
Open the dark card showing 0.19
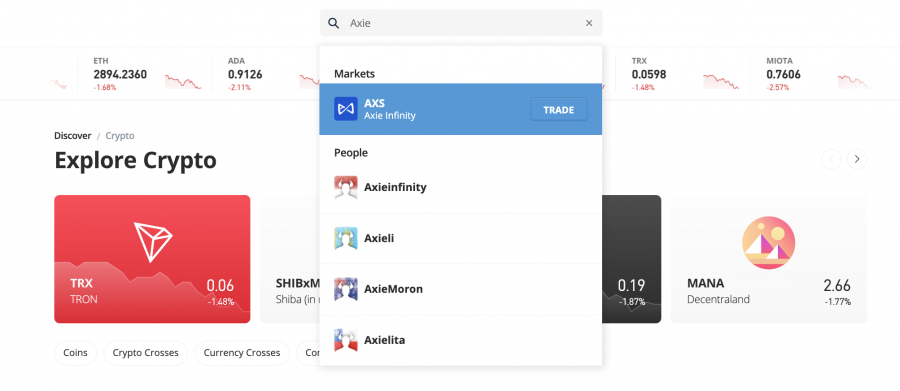click(631, 259)
